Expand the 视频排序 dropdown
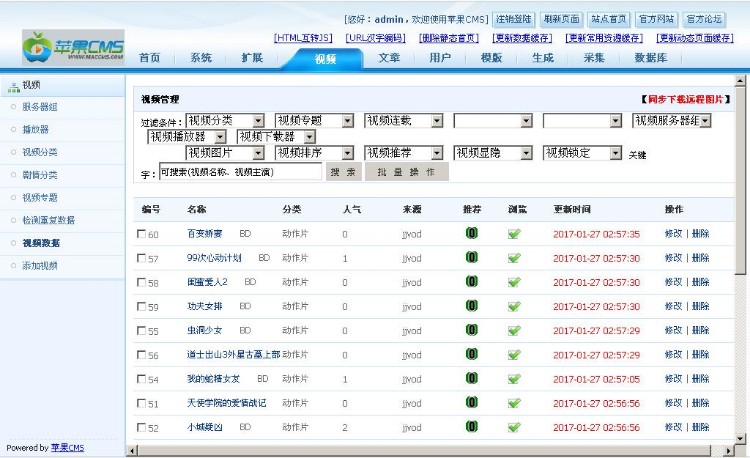The image size is (750, 458). click(x=314, y=153)
